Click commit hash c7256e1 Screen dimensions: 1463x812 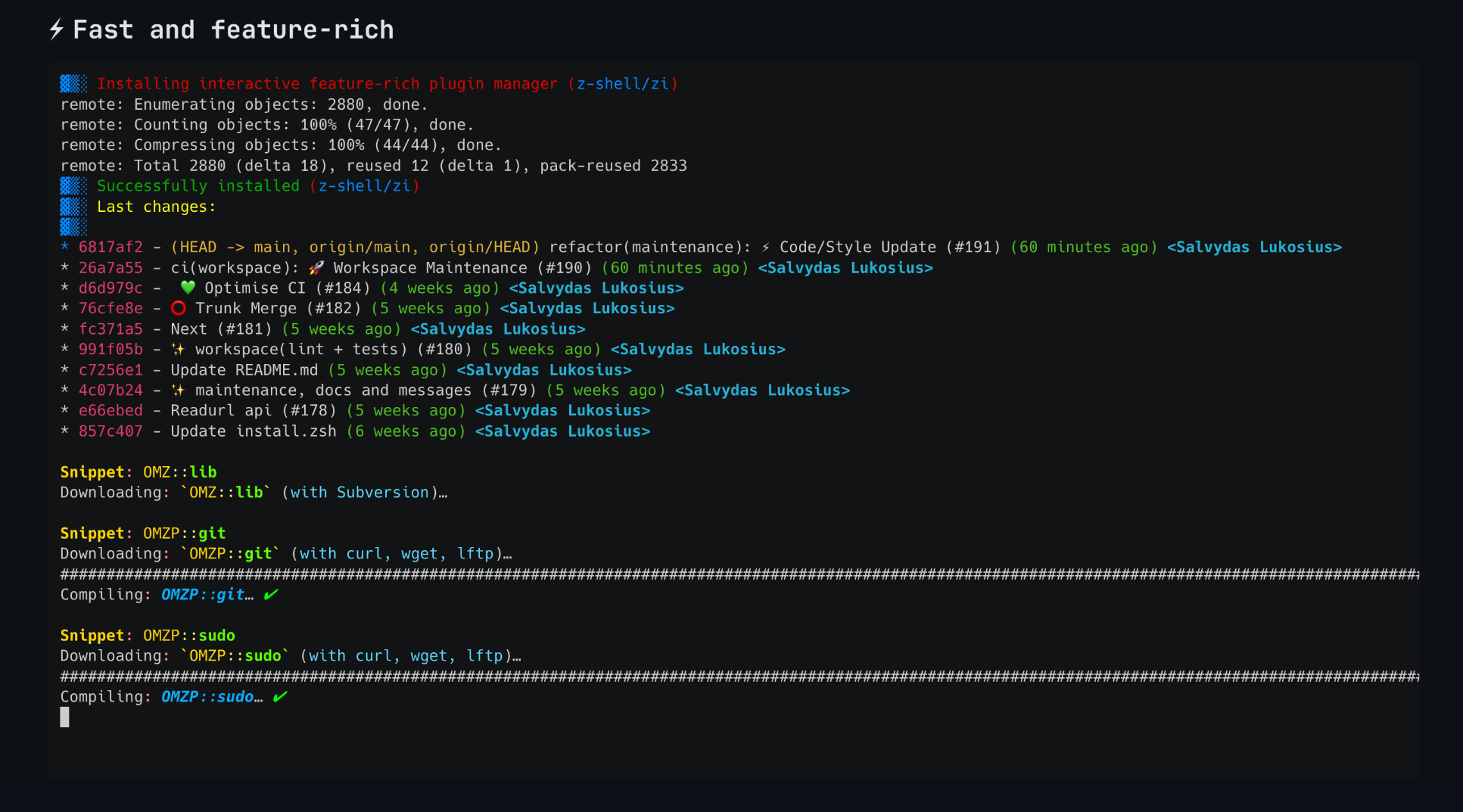click(111, 370)
